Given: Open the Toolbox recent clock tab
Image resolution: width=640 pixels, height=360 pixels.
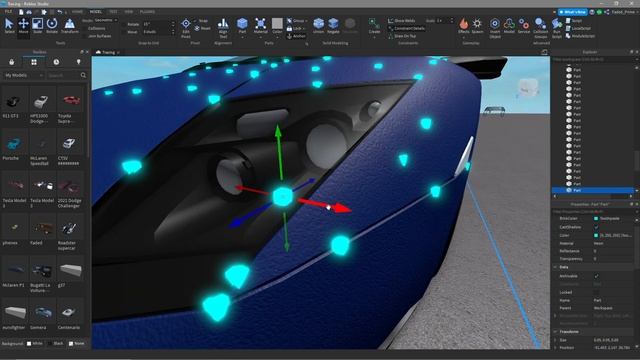Looking at the screenshot, I should click(x=56, y=62).
